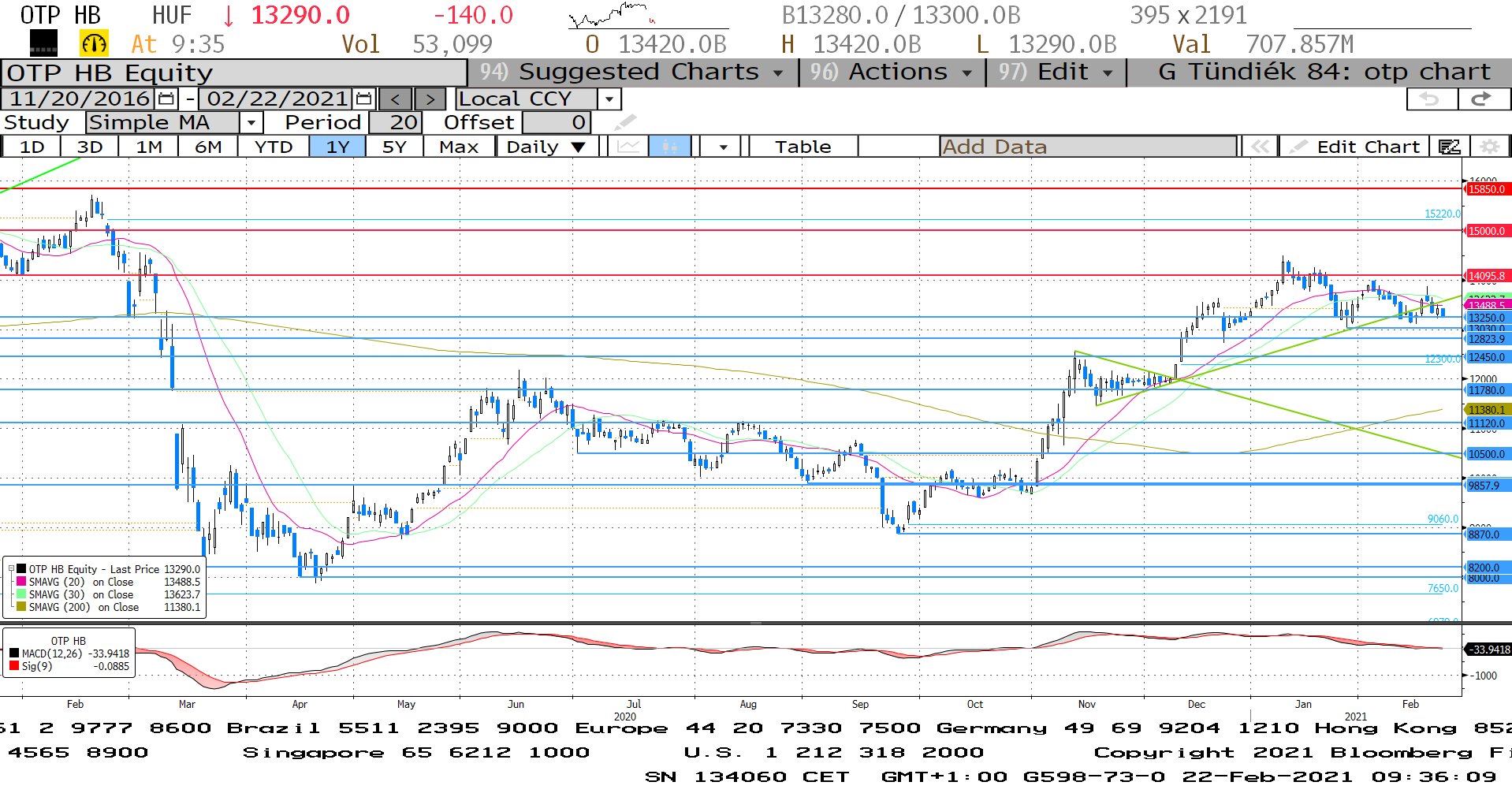1512x808 pixels.
Task: Expand the Actions menu
Action: 891,72
